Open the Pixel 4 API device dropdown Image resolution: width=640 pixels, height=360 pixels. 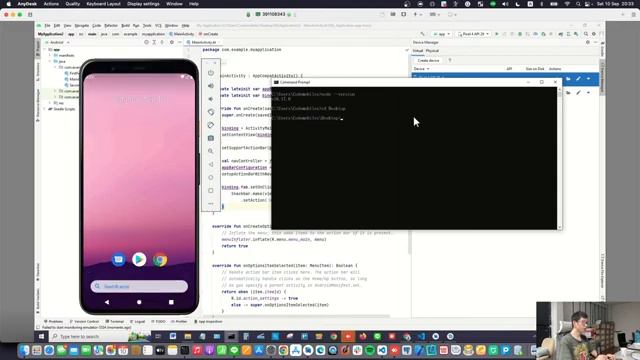[x=473, y=34]
